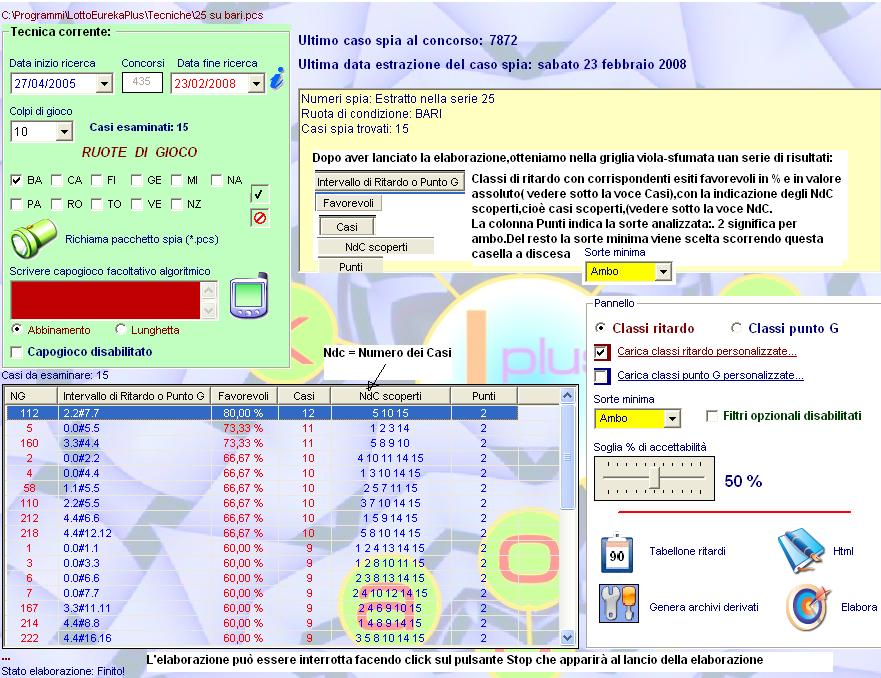Click the Genera archivi derivati tools icon
The image size is (881, 678).
point(619,604)
